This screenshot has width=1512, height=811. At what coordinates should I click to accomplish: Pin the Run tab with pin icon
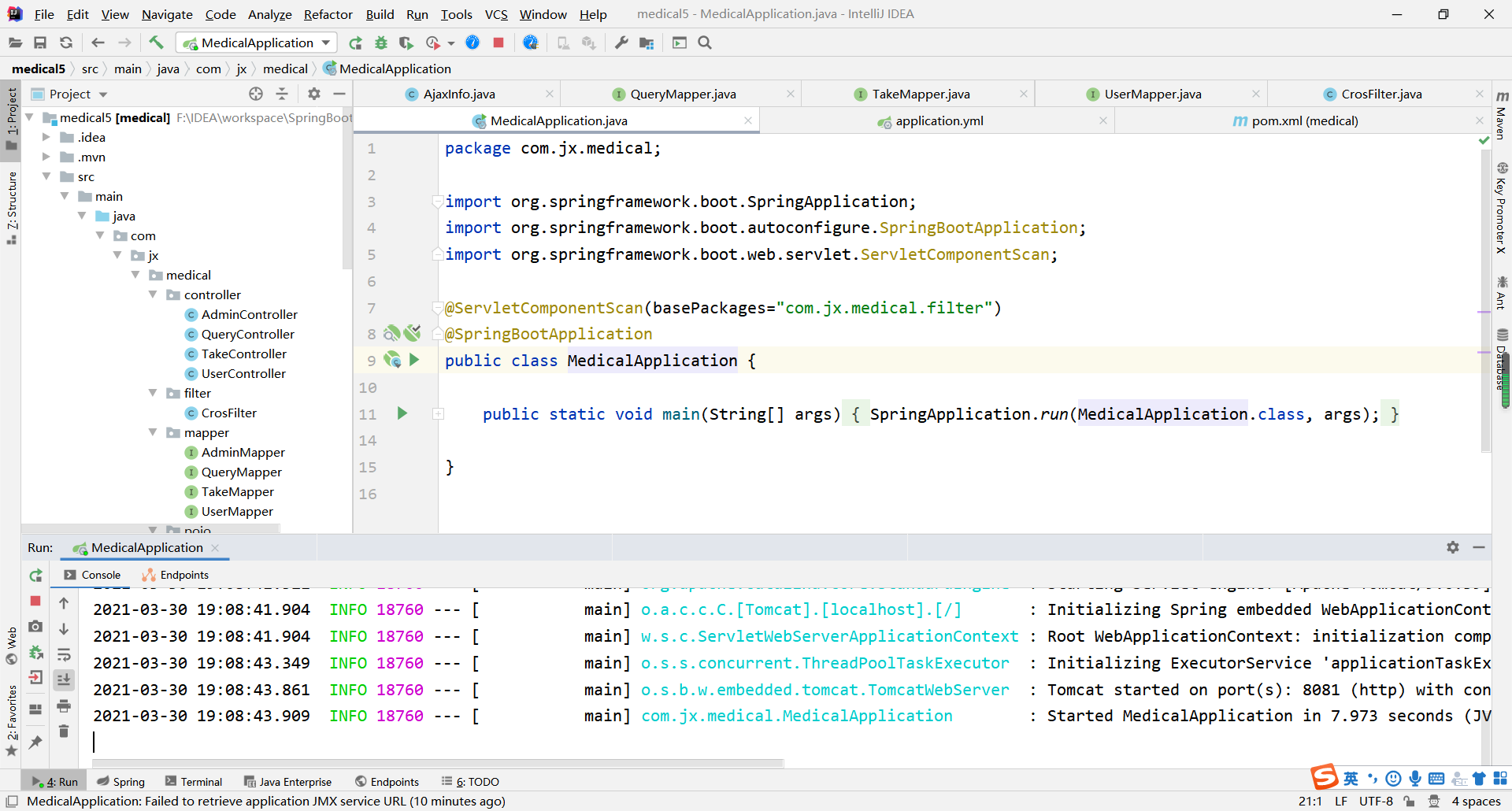(35, 742)
